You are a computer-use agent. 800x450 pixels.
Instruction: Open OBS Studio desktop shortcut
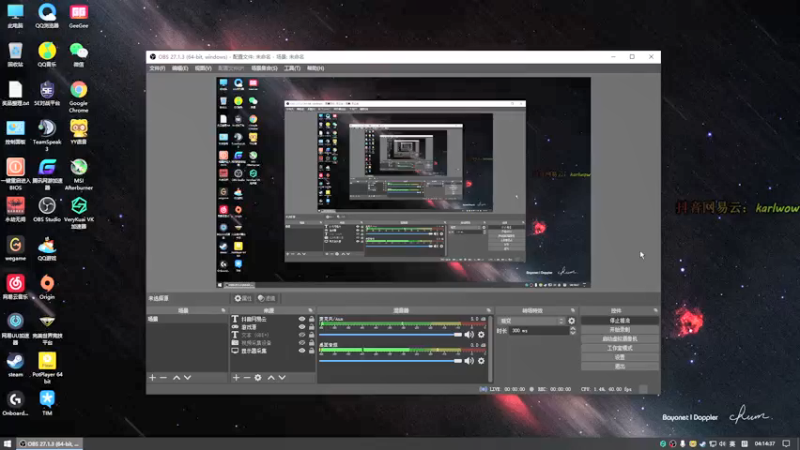(46, 210)
